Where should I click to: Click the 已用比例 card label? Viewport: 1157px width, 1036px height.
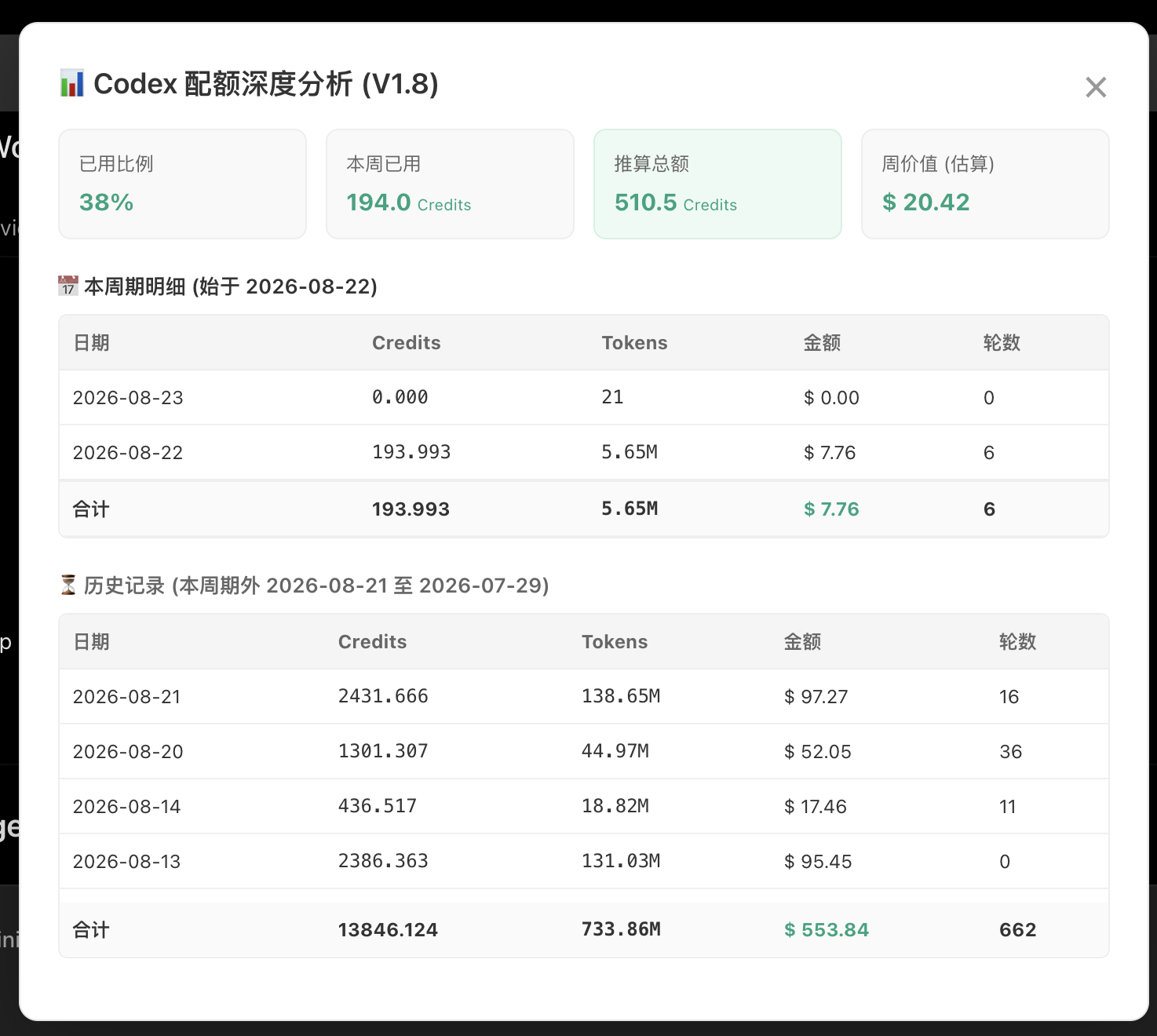(x=116, y=163)
